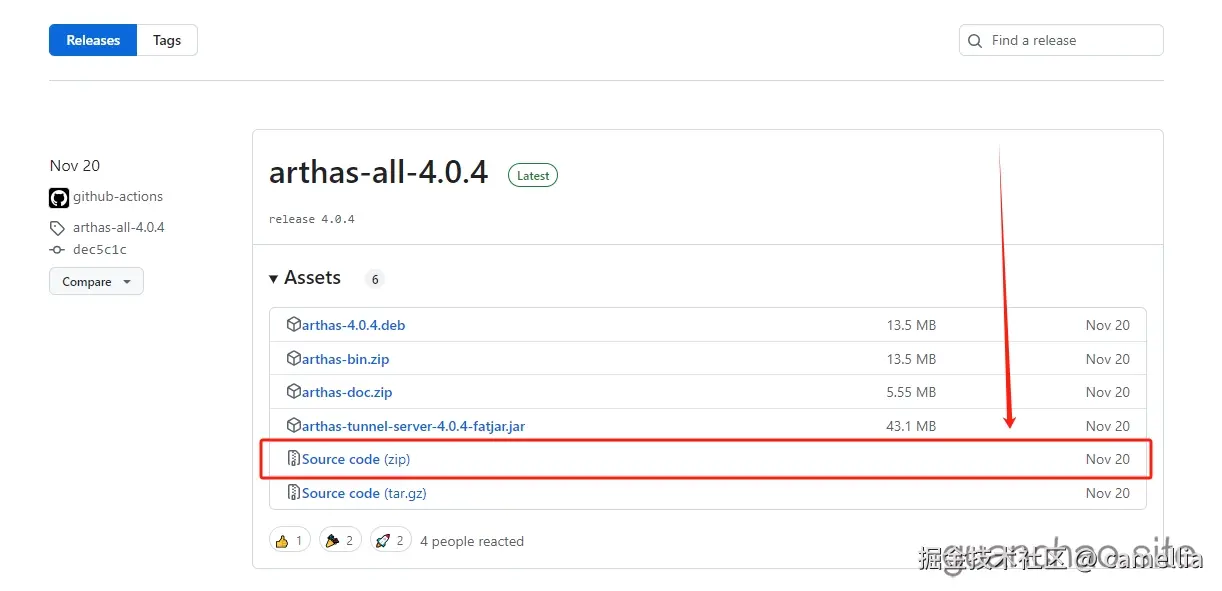1222x591 pixels.
Task: Download Source code (tar.gz)
Action: click(364, 493)
